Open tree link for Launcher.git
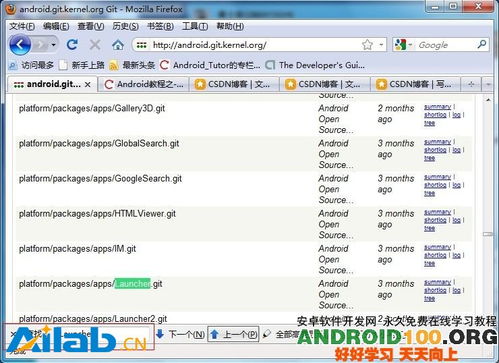This screenshot has height=363, width=499. coord(429,299)
